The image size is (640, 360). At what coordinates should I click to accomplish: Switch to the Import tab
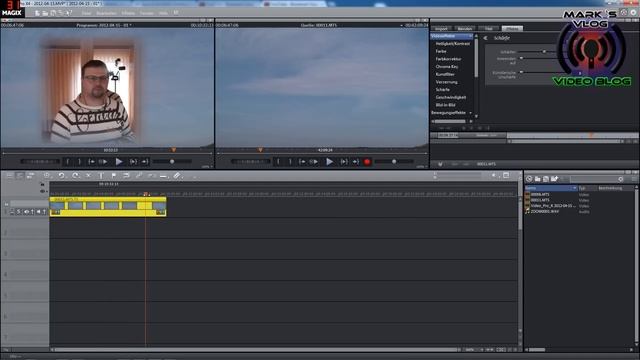pyautogui.click(x=441, y=29)
